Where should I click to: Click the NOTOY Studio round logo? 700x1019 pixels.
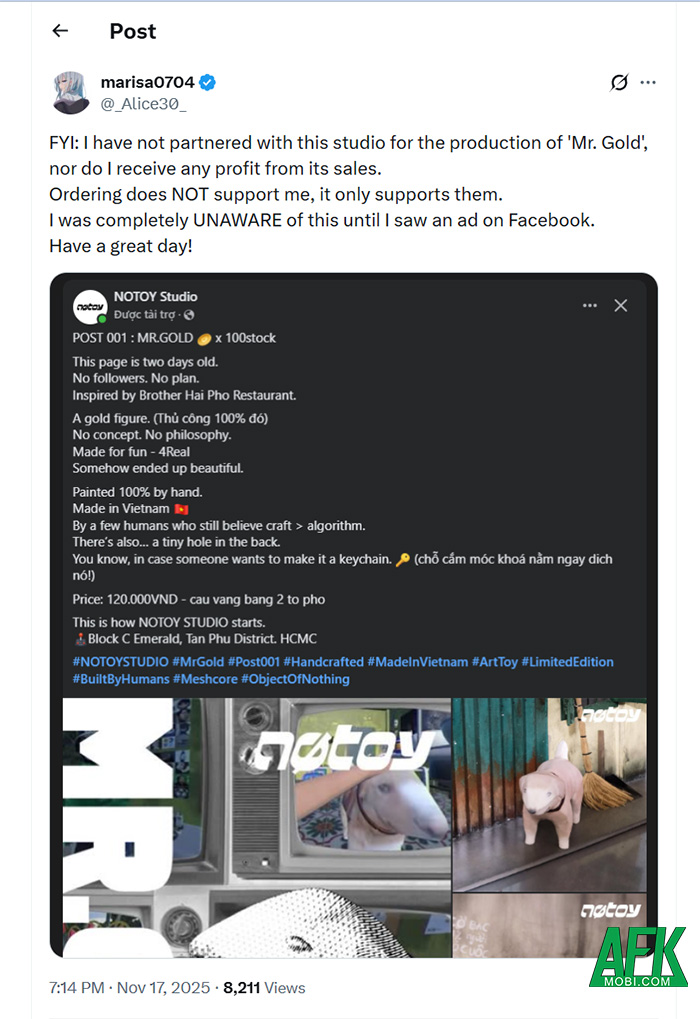point(90,306)
